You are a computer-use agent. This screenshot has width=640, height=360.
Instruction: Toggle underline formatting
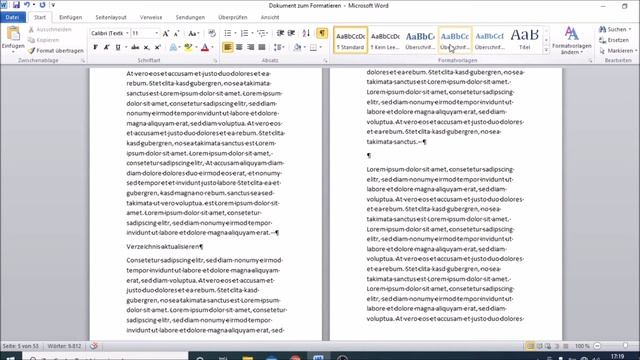pyautogui.click(x=118, y=47)
